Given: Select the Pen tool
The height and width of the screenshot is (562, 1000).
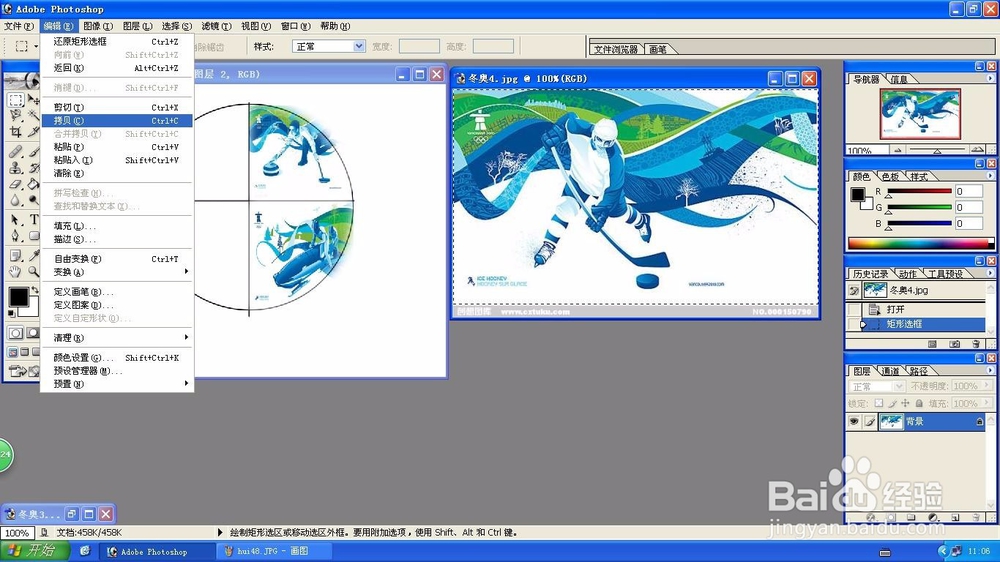Looking at the screenshot, I should (16, 236).
